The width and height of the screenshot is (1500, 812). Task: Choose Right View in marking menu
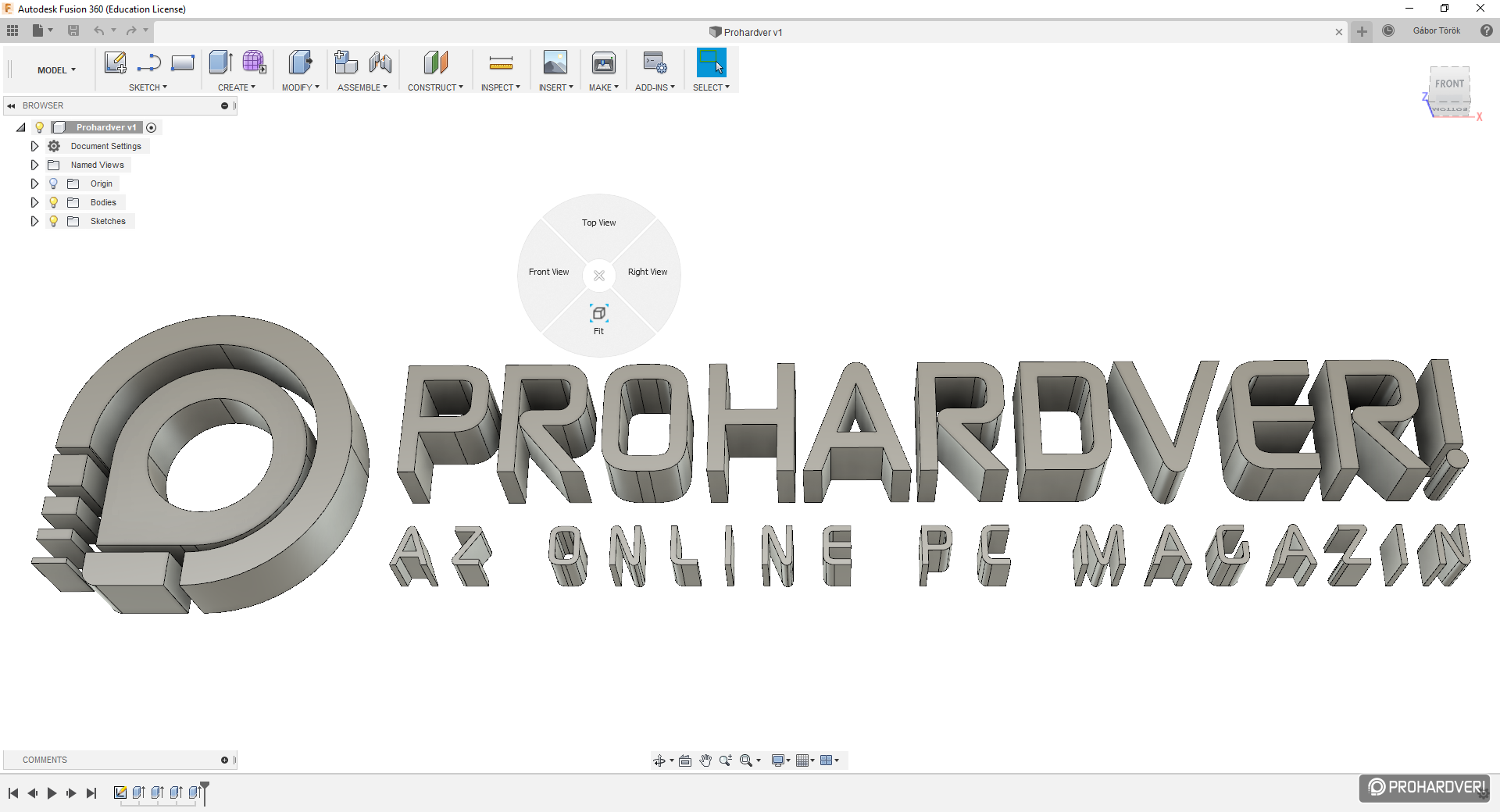648,272
